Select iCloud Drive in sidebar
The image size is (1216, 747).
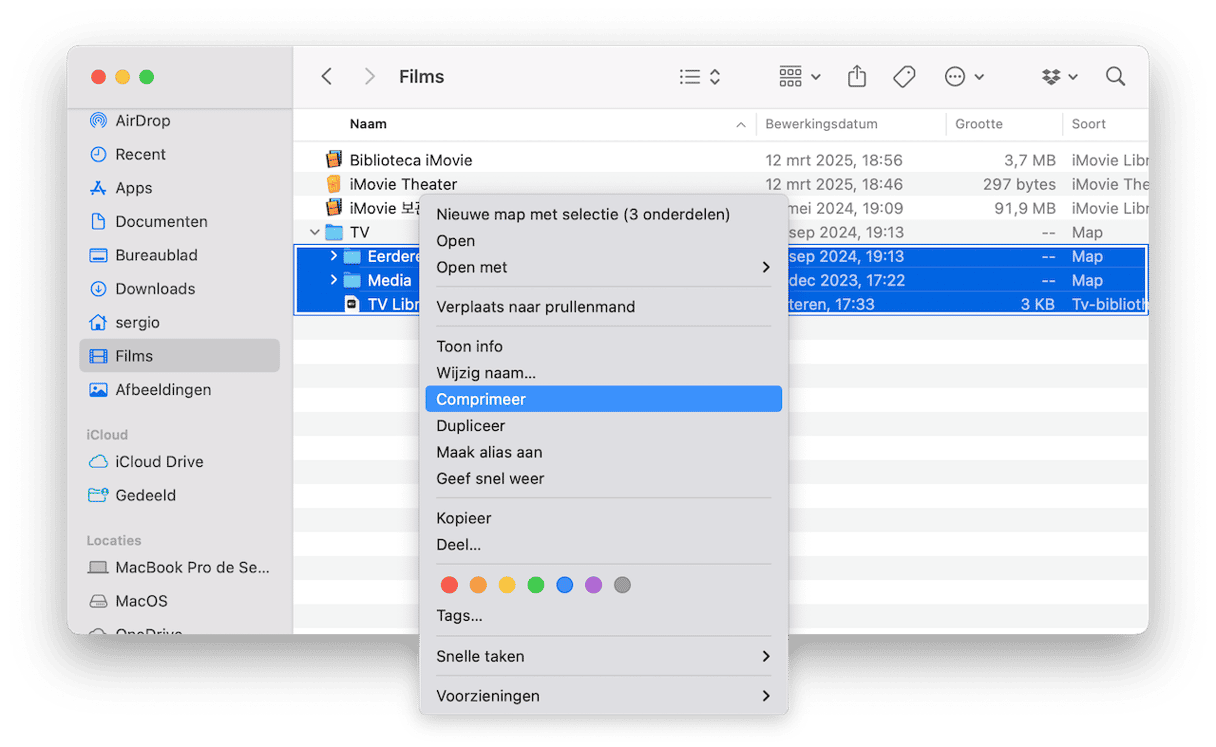(159, 462)
